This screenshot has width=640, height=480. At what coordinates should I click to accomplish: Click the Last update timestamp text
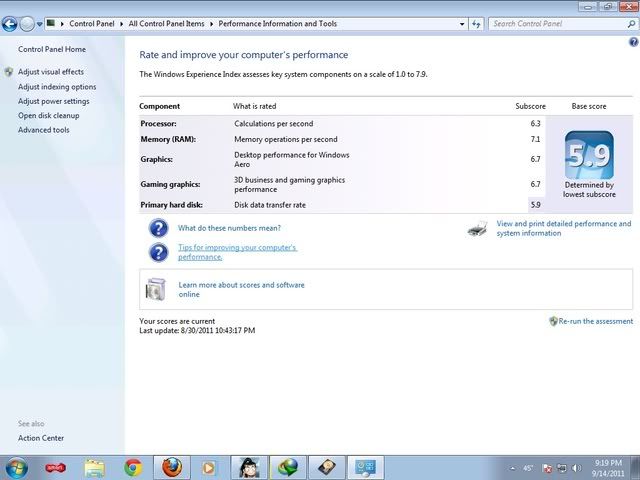tap(197, 331)
